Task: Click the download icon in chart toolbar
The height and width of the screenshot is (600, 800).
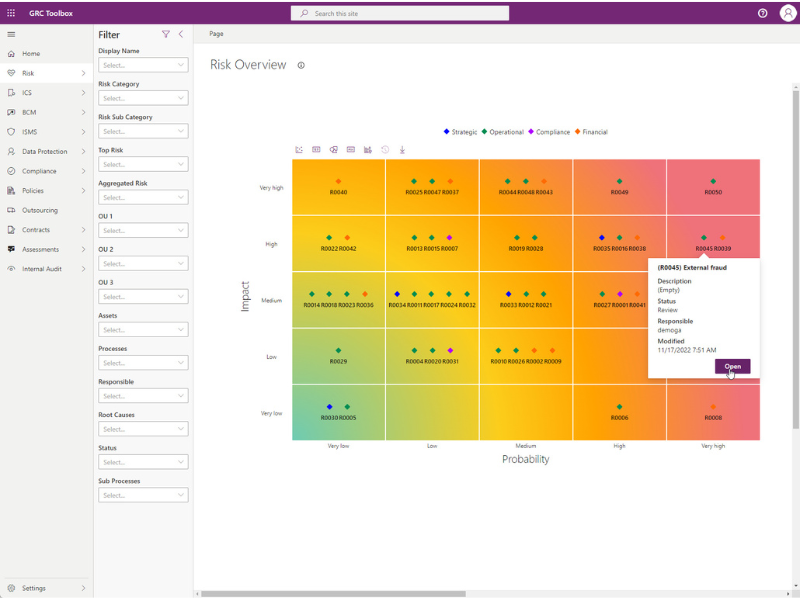Action: tap(402, 150)
